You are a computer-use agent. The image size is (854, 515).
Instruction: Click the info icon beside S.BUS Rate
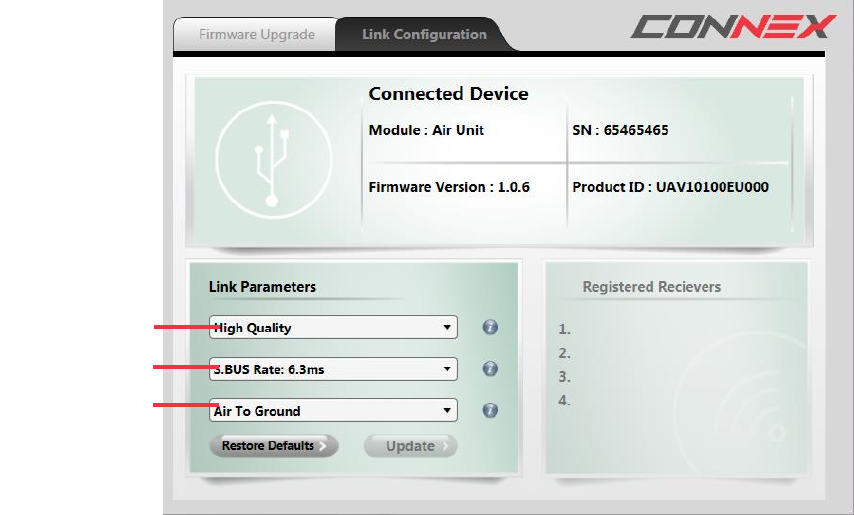490,369
